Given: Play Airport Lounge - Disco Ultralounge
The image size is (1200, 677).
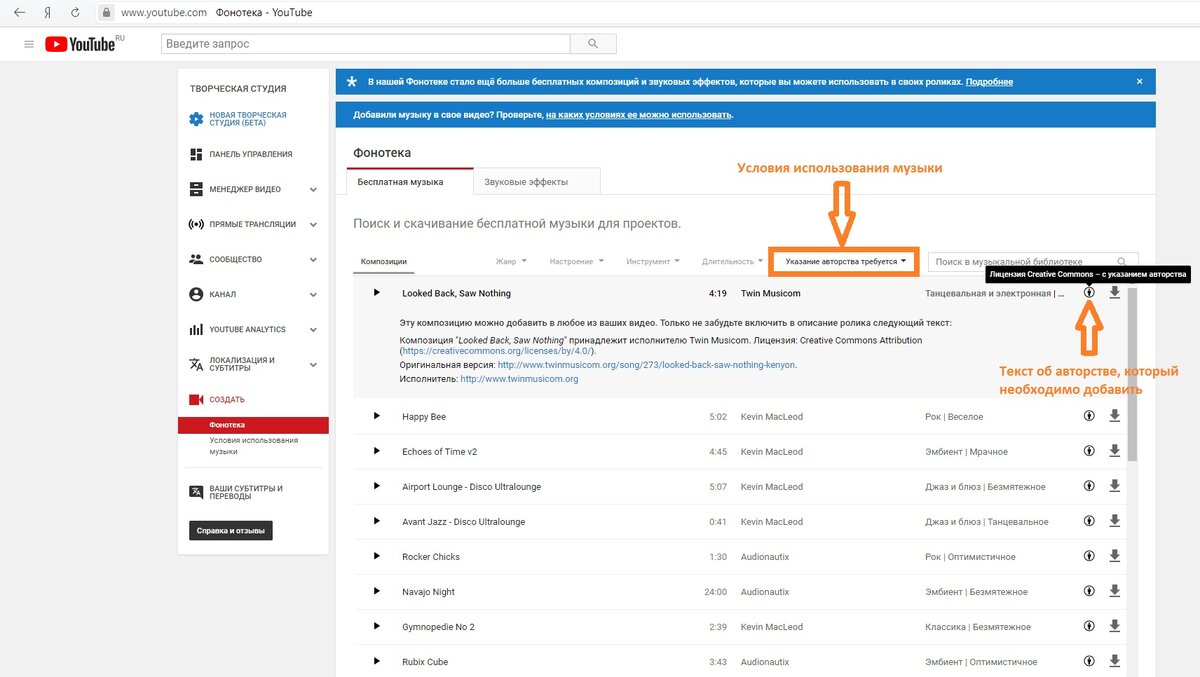Looking at the screenshot, I should pos(376,486).
